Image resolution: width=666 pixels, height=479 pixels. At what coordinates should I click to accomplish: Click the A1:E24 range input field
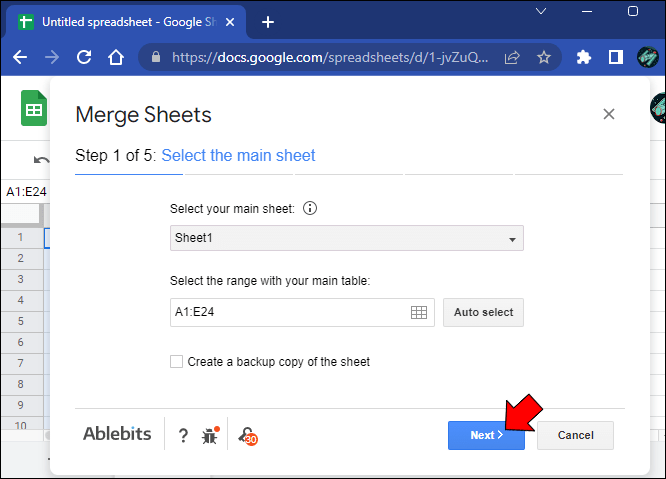(x=288, y=312)
